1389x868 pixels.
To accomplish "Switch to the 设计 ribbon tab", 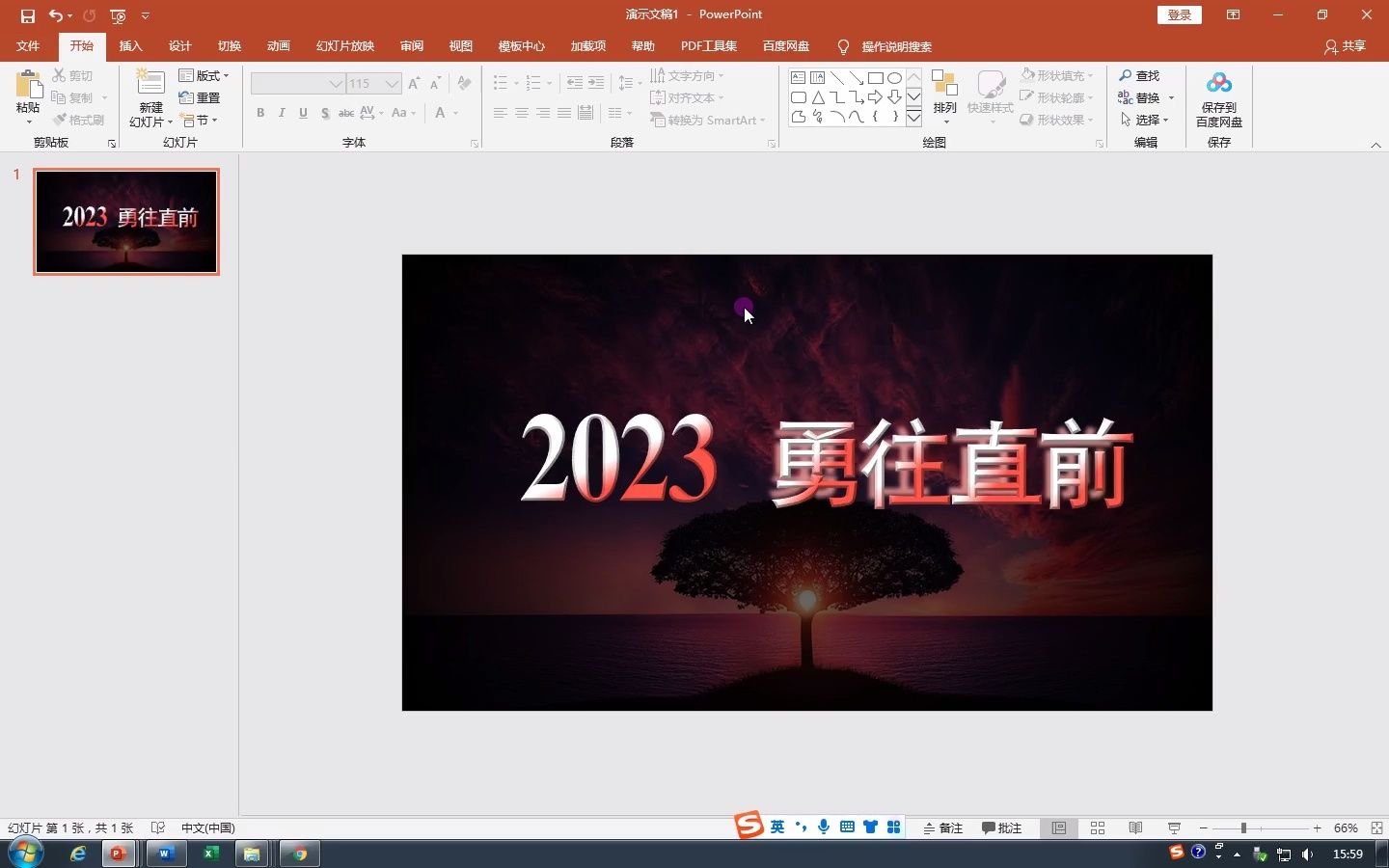I will click(179, 45).
